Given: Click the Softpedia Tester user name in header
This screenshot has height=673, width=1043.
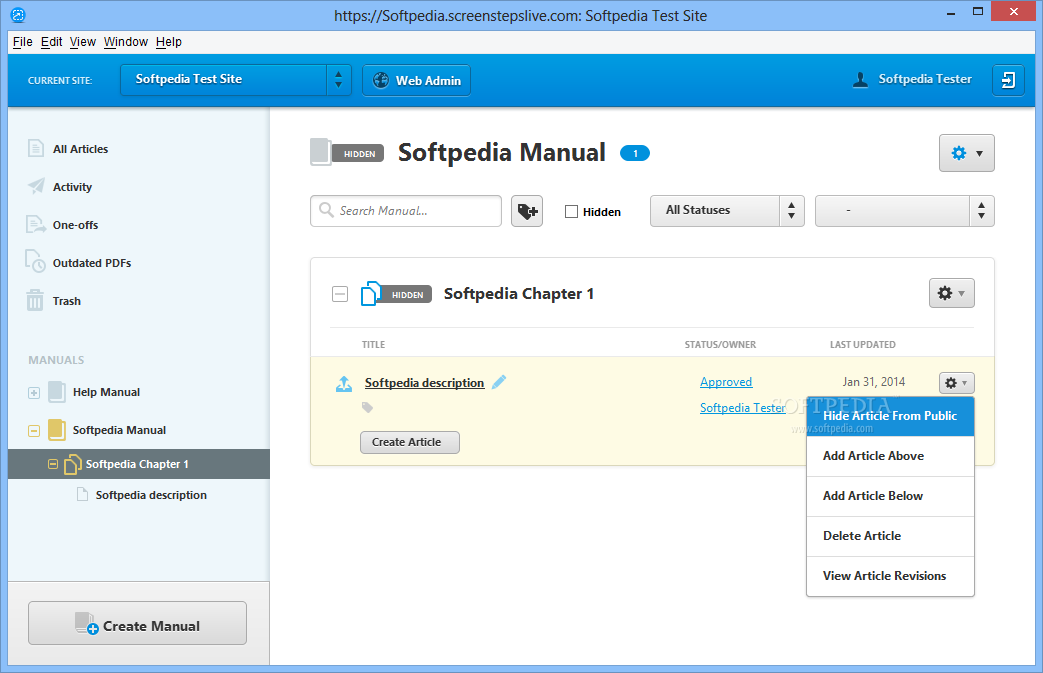Looking at the screenshot, I should point(925,79).
